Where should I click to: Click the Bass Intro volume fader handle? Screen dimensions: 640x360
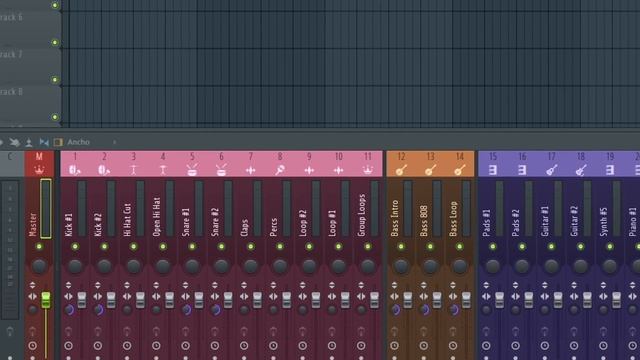pos(408,300)
